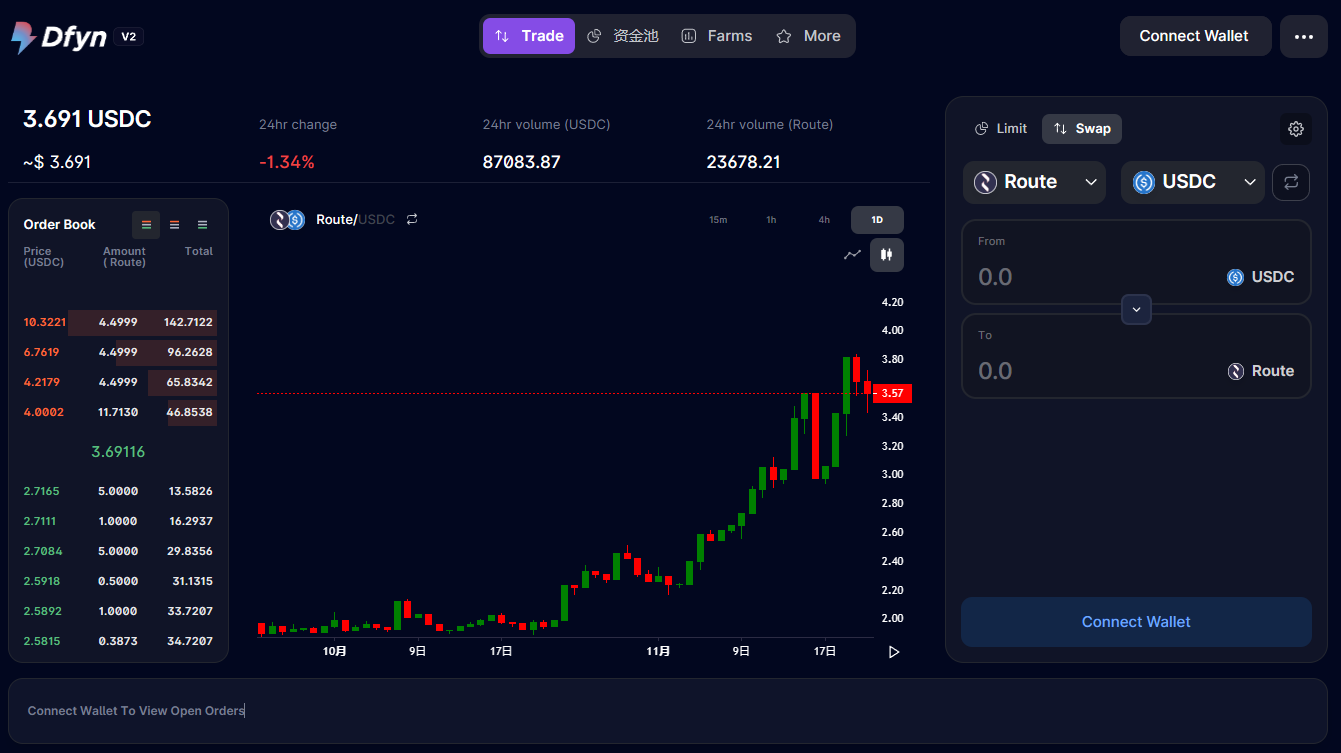Switch chart to line view icon
Image resolution: width=1341 pixels, height=753 pixels.
coord(852,255)
